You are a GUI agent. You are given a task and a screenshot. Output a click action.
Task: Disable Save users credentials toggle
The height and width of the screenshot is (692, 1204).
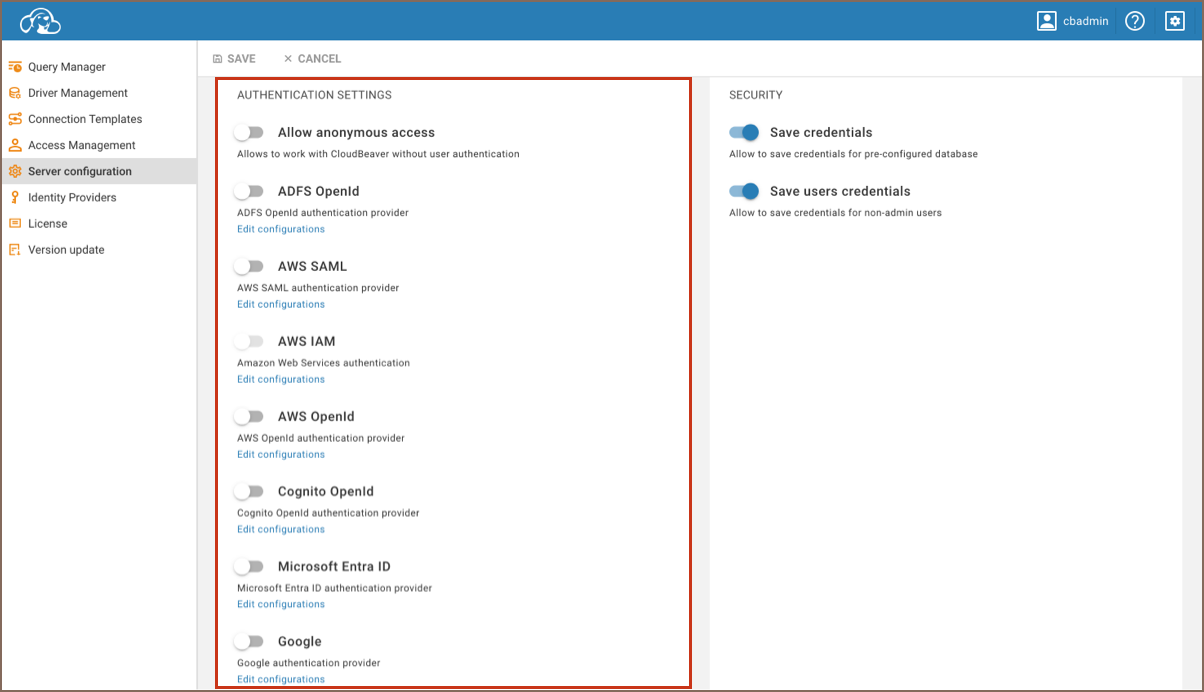(744, 191)
